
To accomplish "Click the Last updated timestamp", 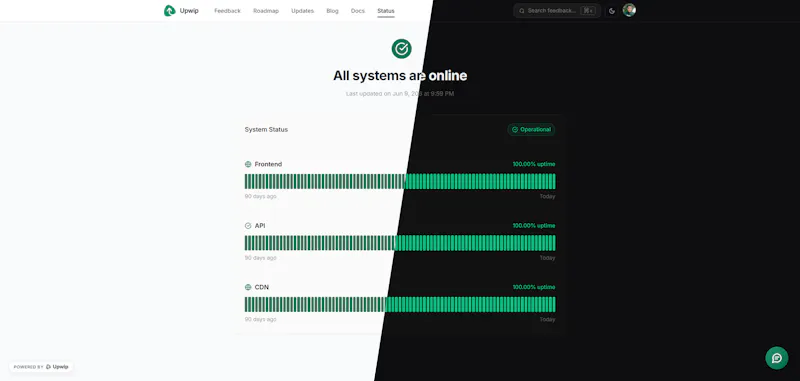I will [400, 94].
